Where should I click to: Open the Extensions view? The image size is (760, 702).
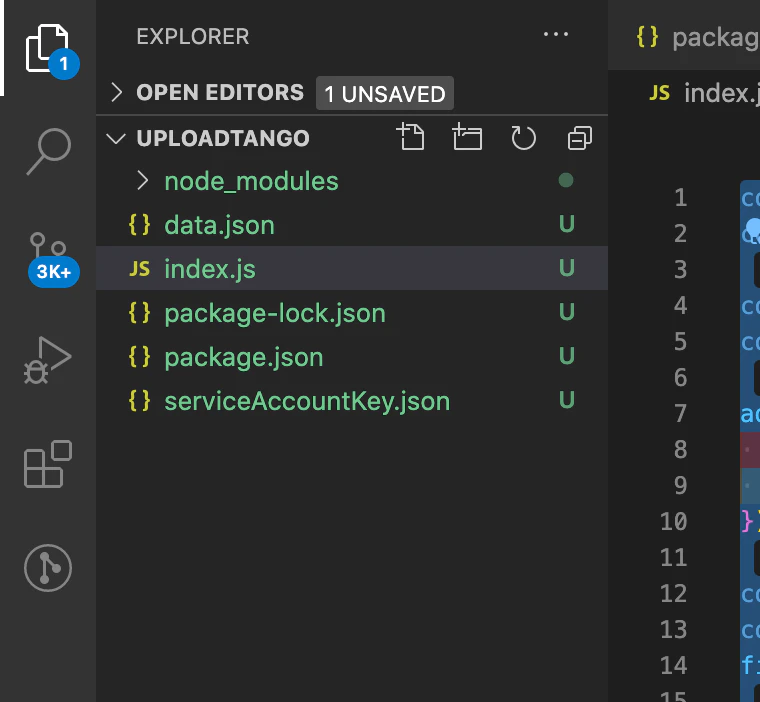pyautogui.click(x=48, y=464)
